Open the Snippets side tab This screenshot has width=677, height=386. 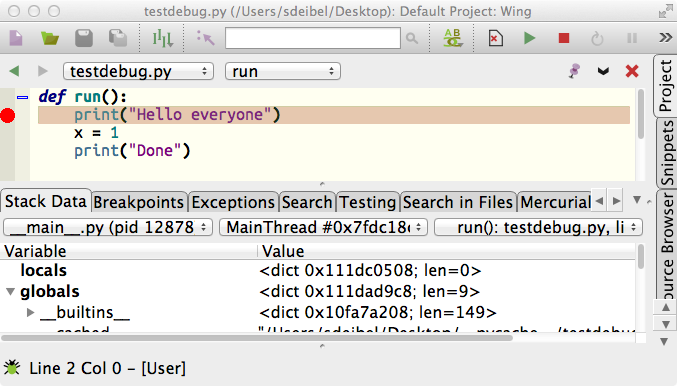(x=667, y=153)
